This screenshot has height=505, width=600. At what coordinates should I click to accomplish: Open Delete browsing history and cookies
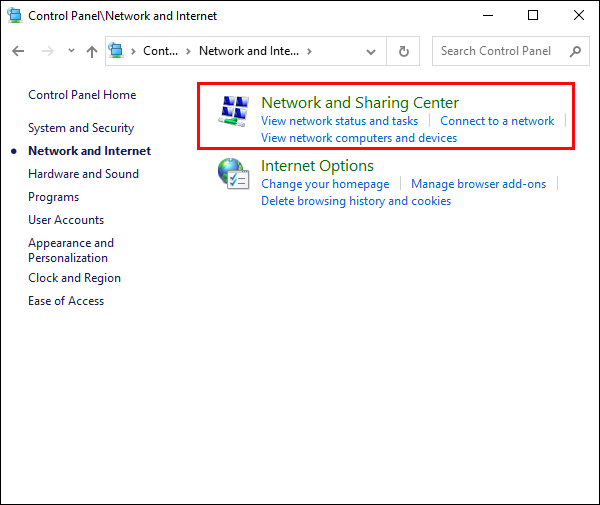point(356,201)
